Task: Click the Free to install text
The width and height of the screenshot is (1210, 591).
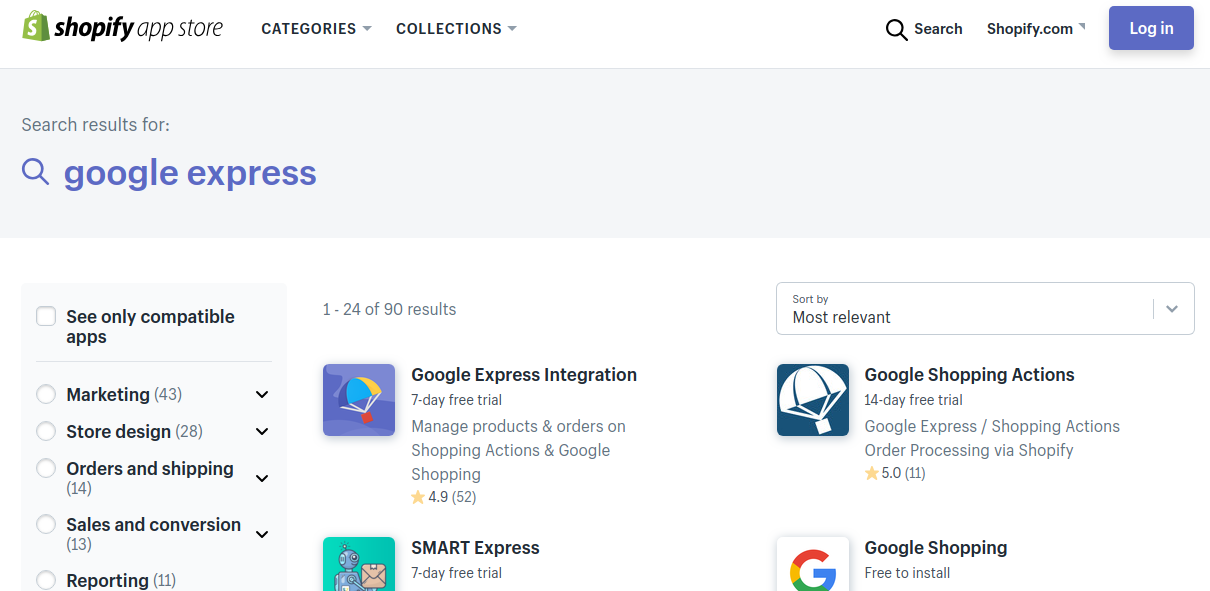Action: (907, 573)
